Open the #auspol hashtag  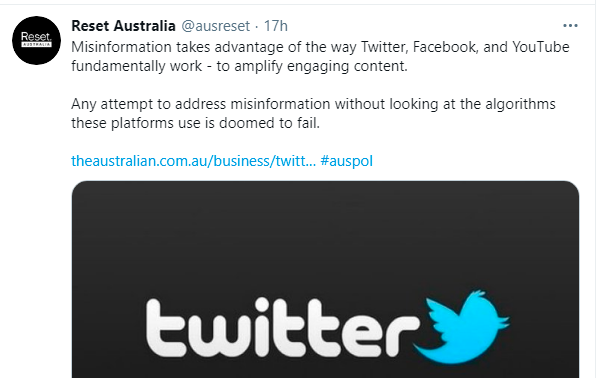tap(346, 161)
